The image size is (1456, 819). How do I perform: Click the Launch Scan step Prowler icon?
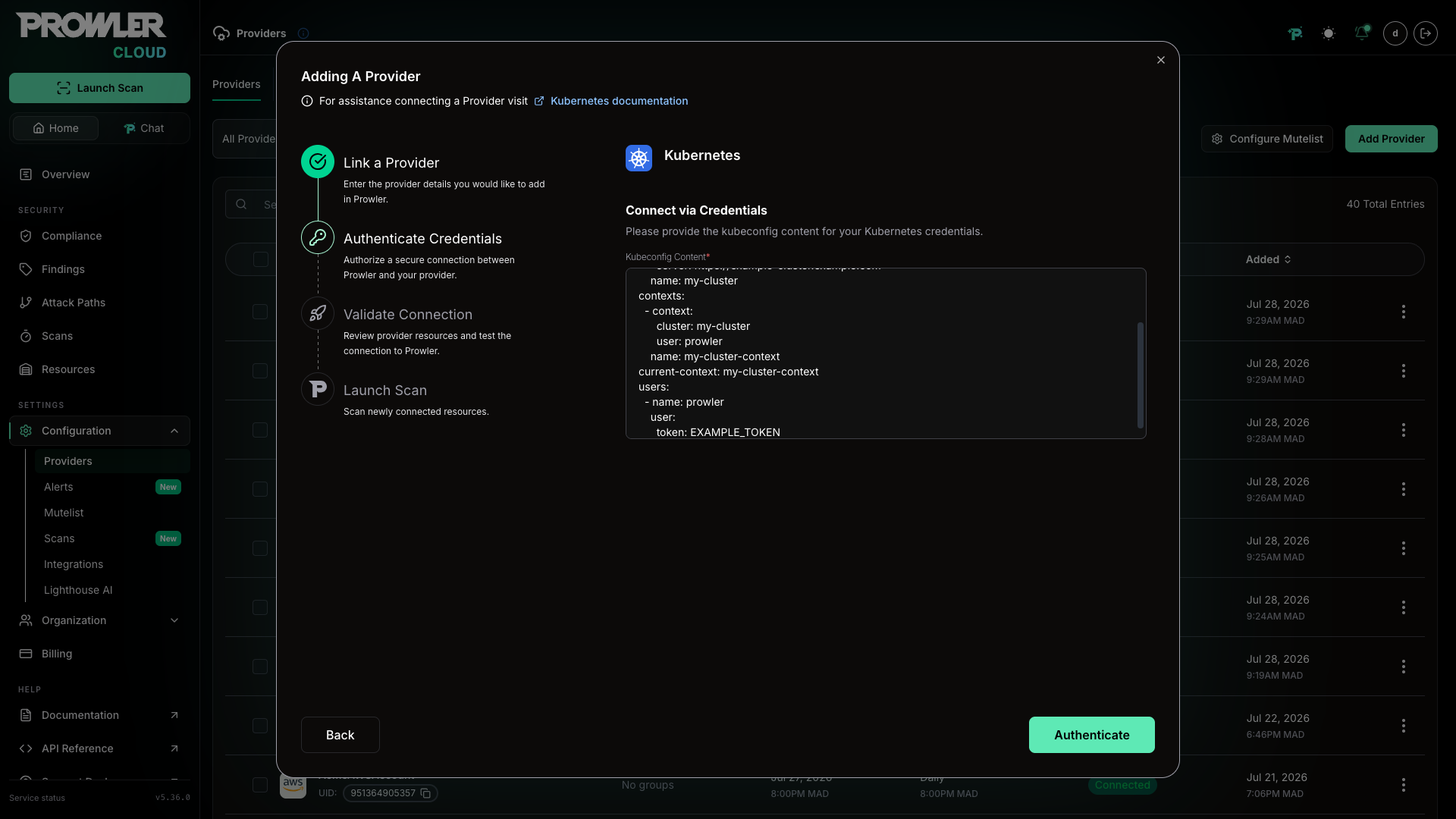tap(318, 389)
